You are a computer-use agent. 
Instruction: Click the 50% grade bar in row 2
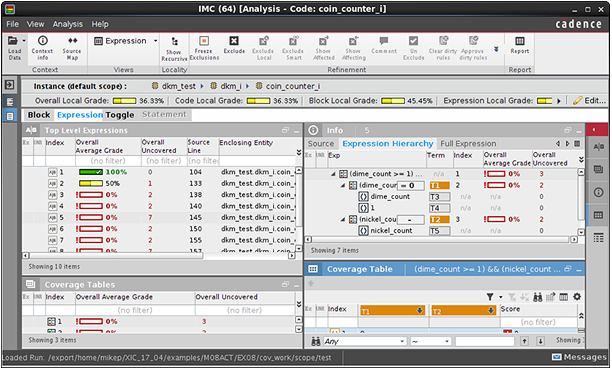(x=91, y=183)
